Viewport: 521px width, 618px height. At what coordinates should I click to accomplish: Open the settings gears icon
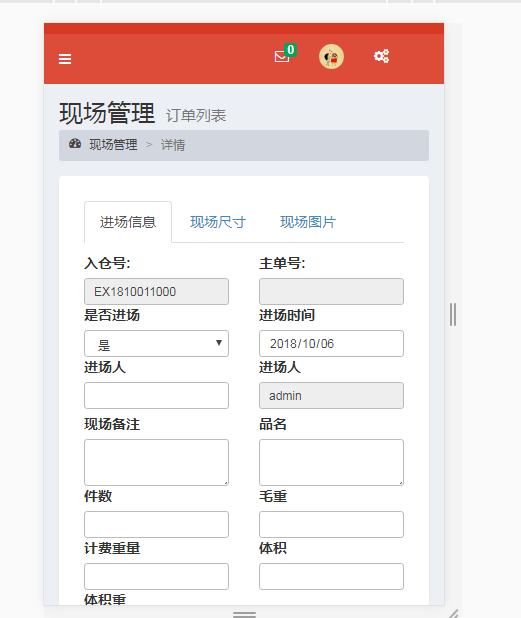point(381,56)
